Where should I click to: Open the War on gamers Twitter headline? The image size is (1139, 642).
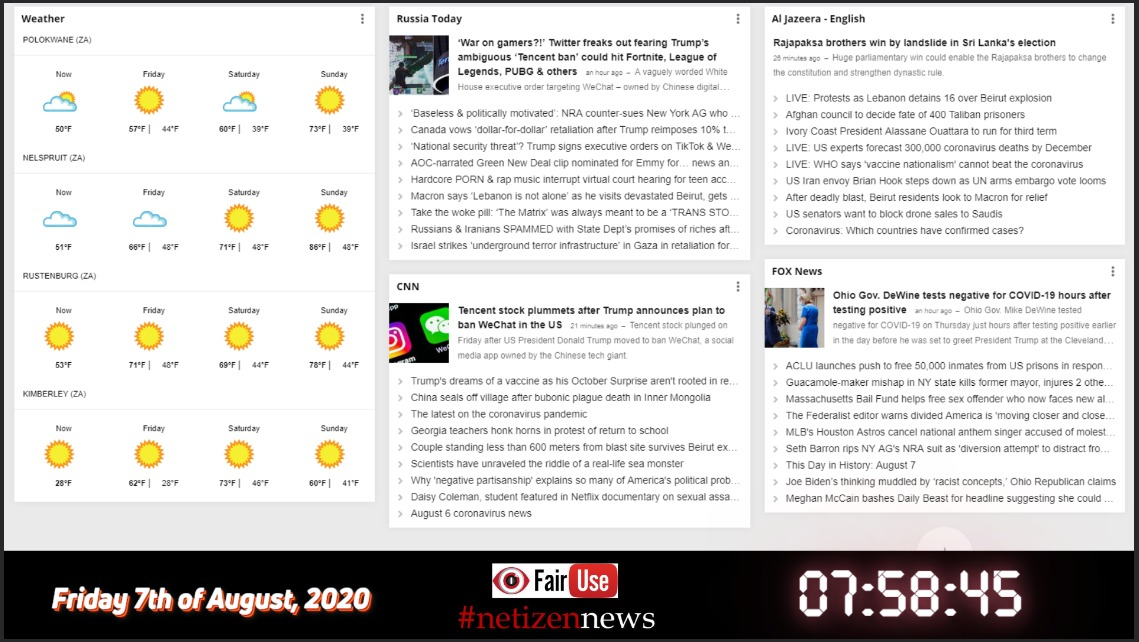(x=587, y=57)
